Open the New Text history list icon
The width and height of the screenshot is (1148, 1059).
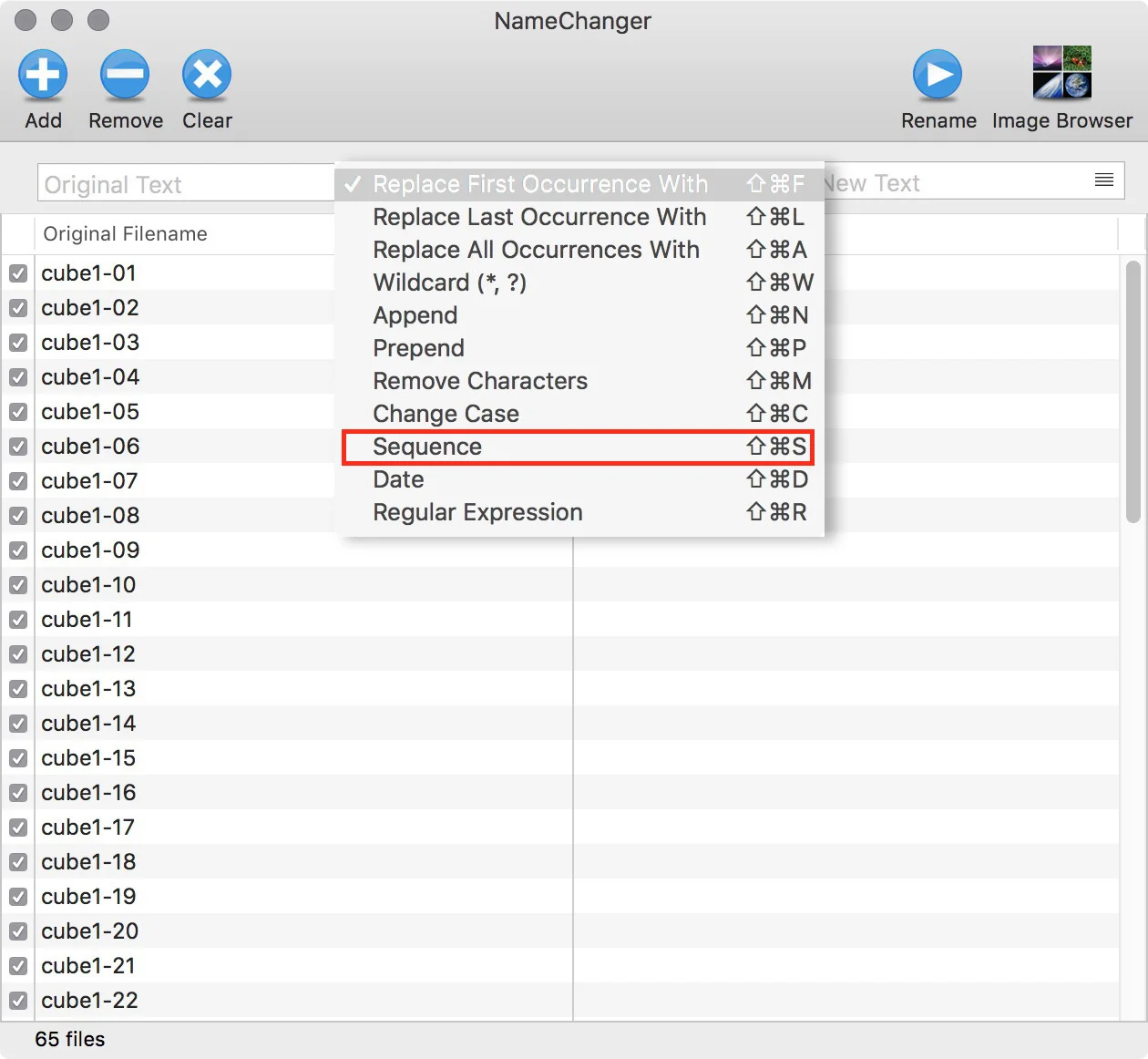click(x=1104, y=180)
